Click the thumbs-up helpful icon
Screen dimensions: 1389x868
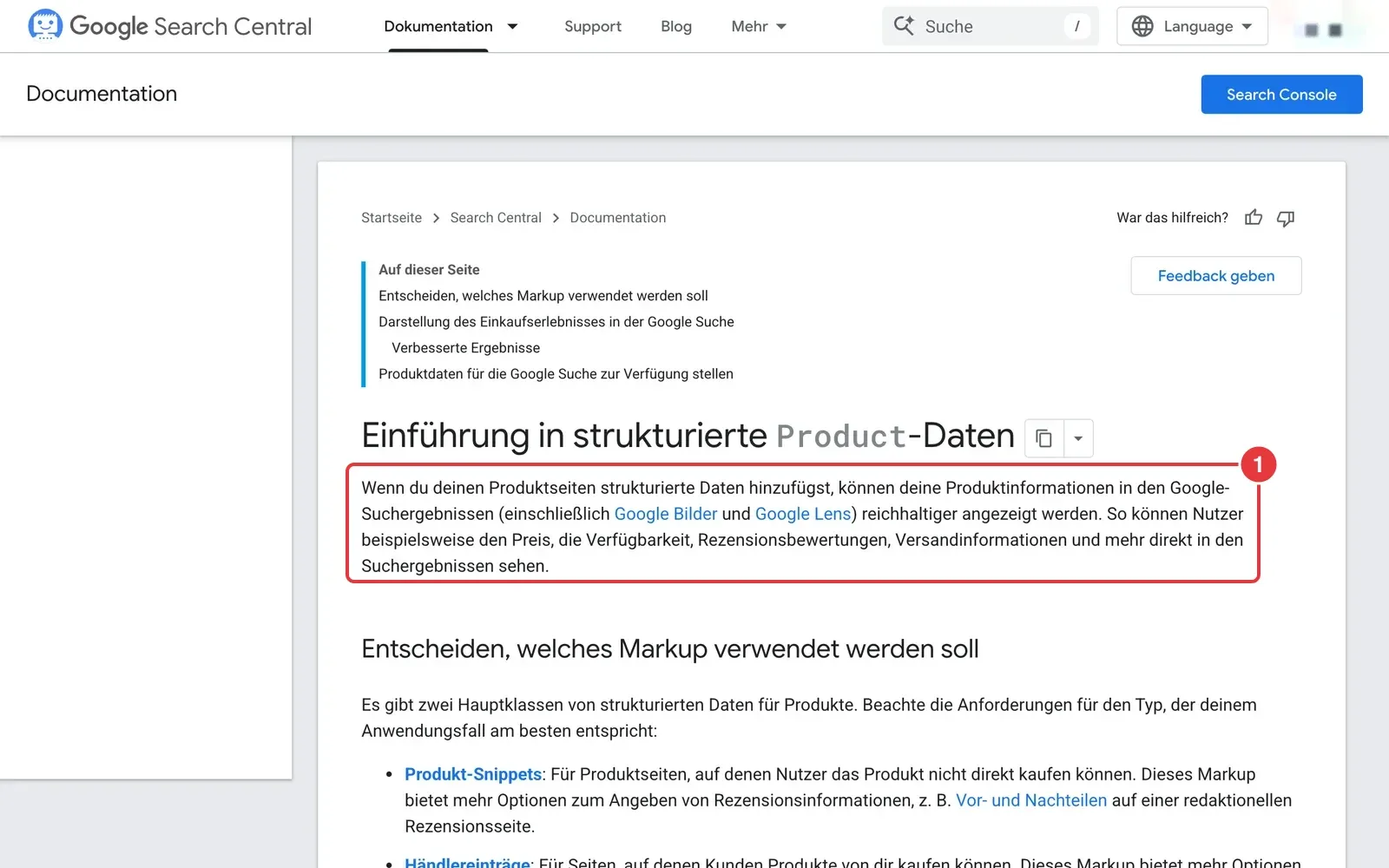tap(1254, 218)
